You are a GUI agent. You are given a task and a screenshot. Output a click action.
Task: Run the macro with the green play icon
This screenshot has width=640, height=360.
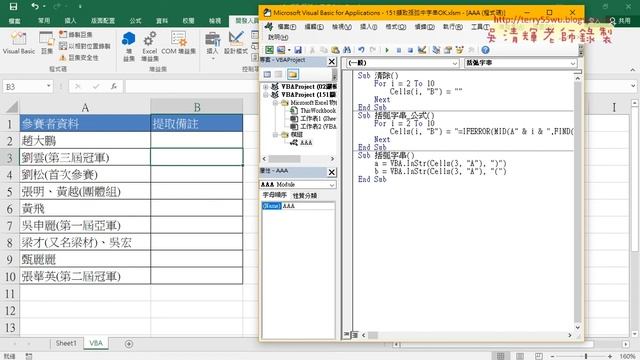point(387,50)
